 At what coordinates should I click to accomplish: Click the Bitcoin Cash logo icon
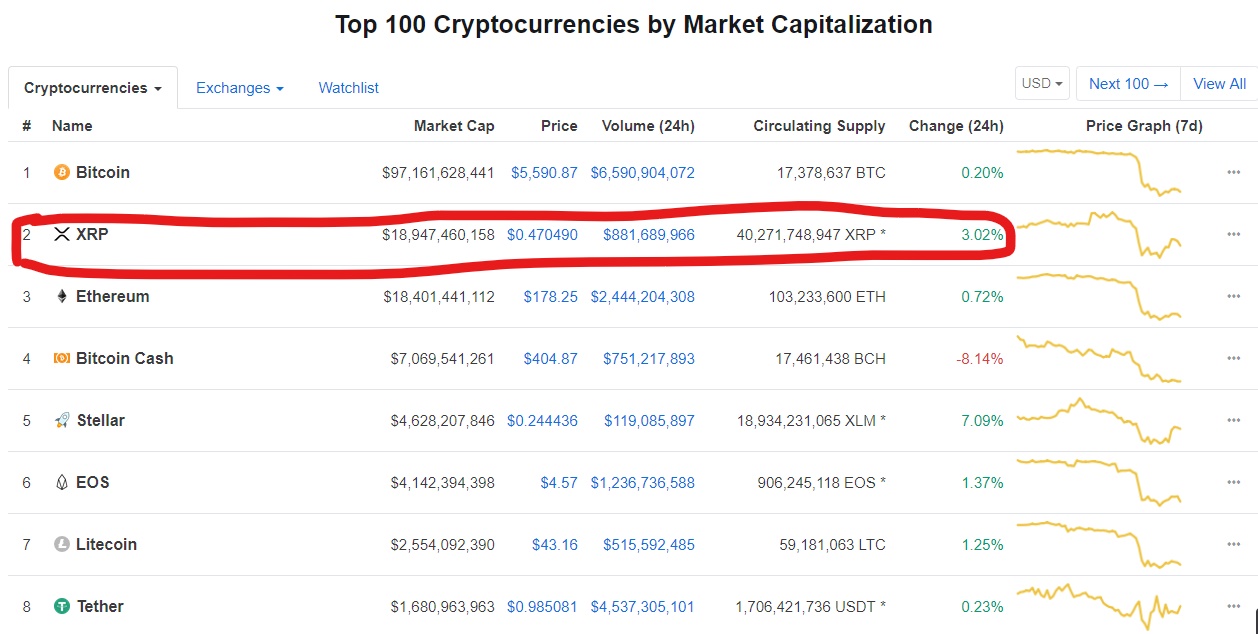click(61, 358)
